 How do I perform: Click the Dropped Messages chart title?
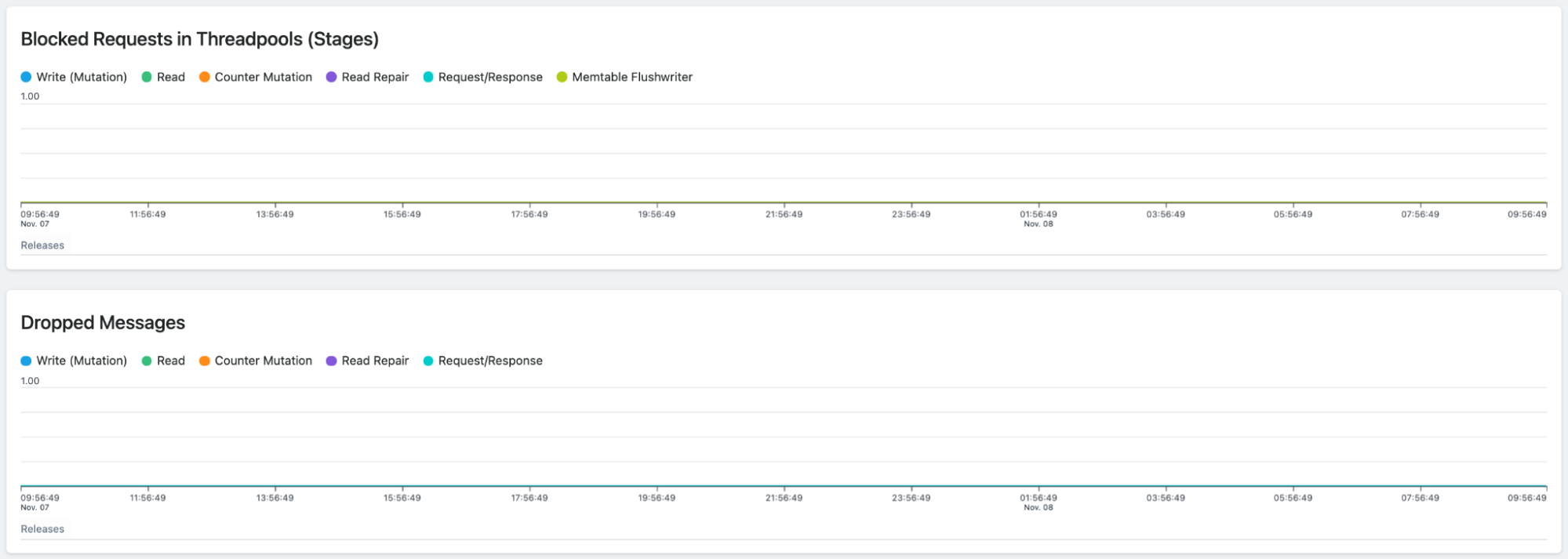pos(103,323)
